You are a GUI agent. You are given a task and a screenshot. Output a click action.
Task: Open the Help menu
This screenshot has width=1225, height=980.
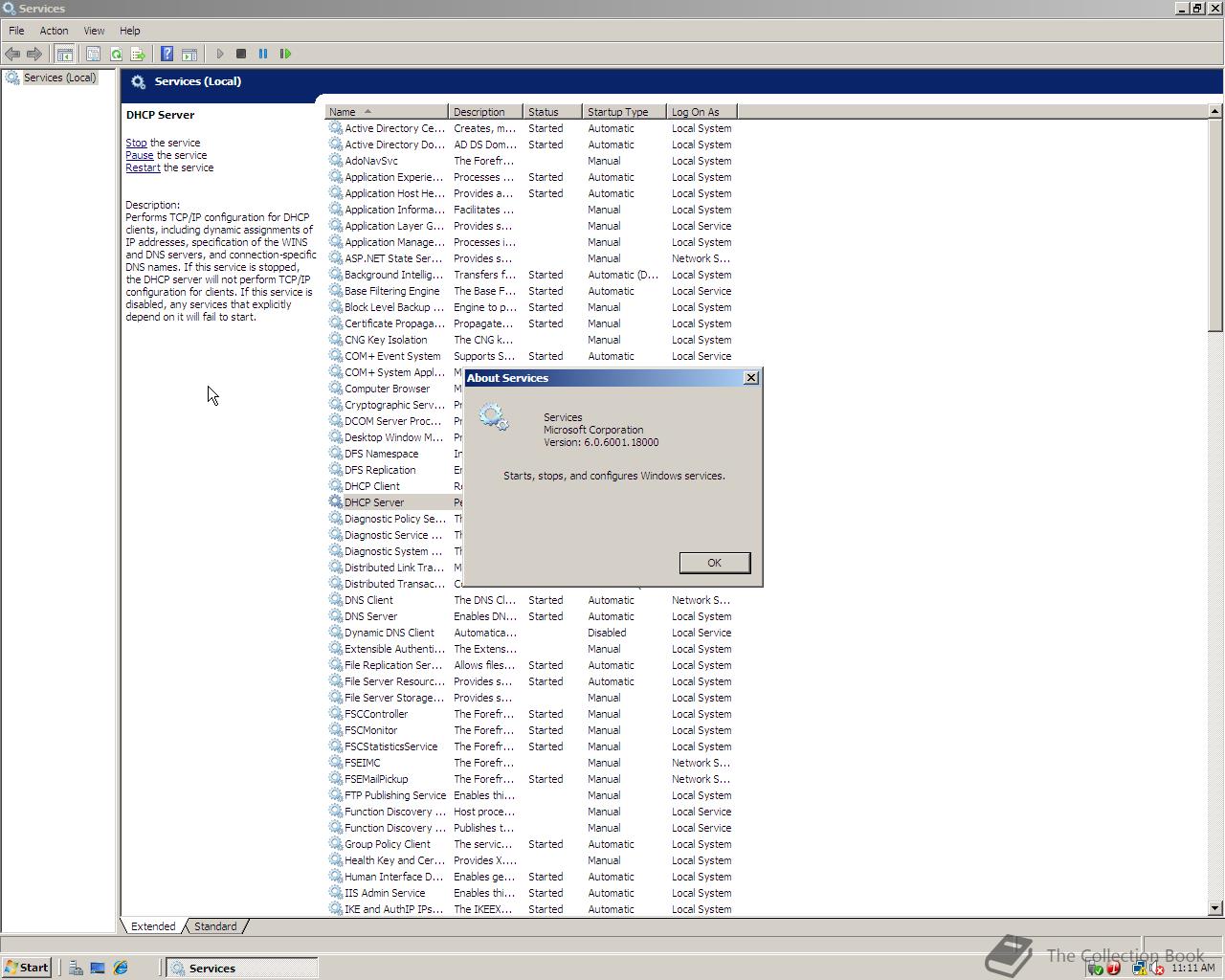click(x=129, y=31)
